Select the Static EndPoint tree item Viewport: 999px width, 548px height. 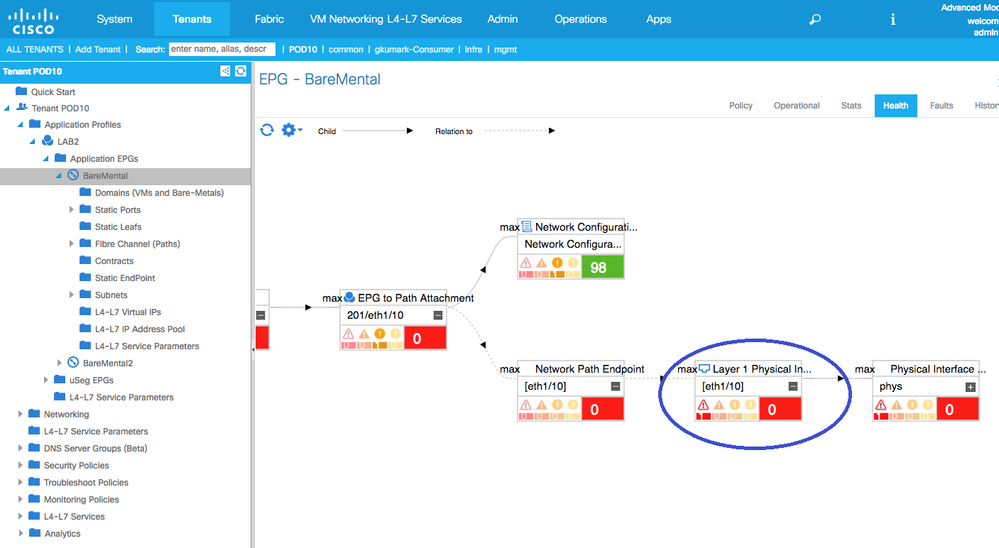pyautogui.click(x=125, y=278)
